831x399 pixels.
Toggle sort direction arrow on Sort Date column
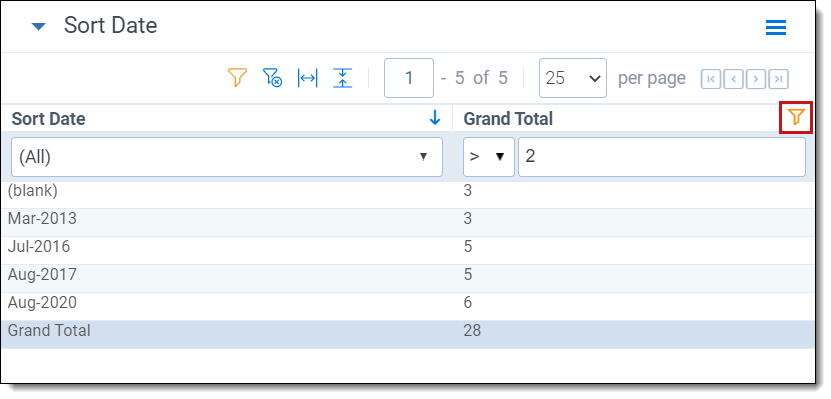[435, 118]
